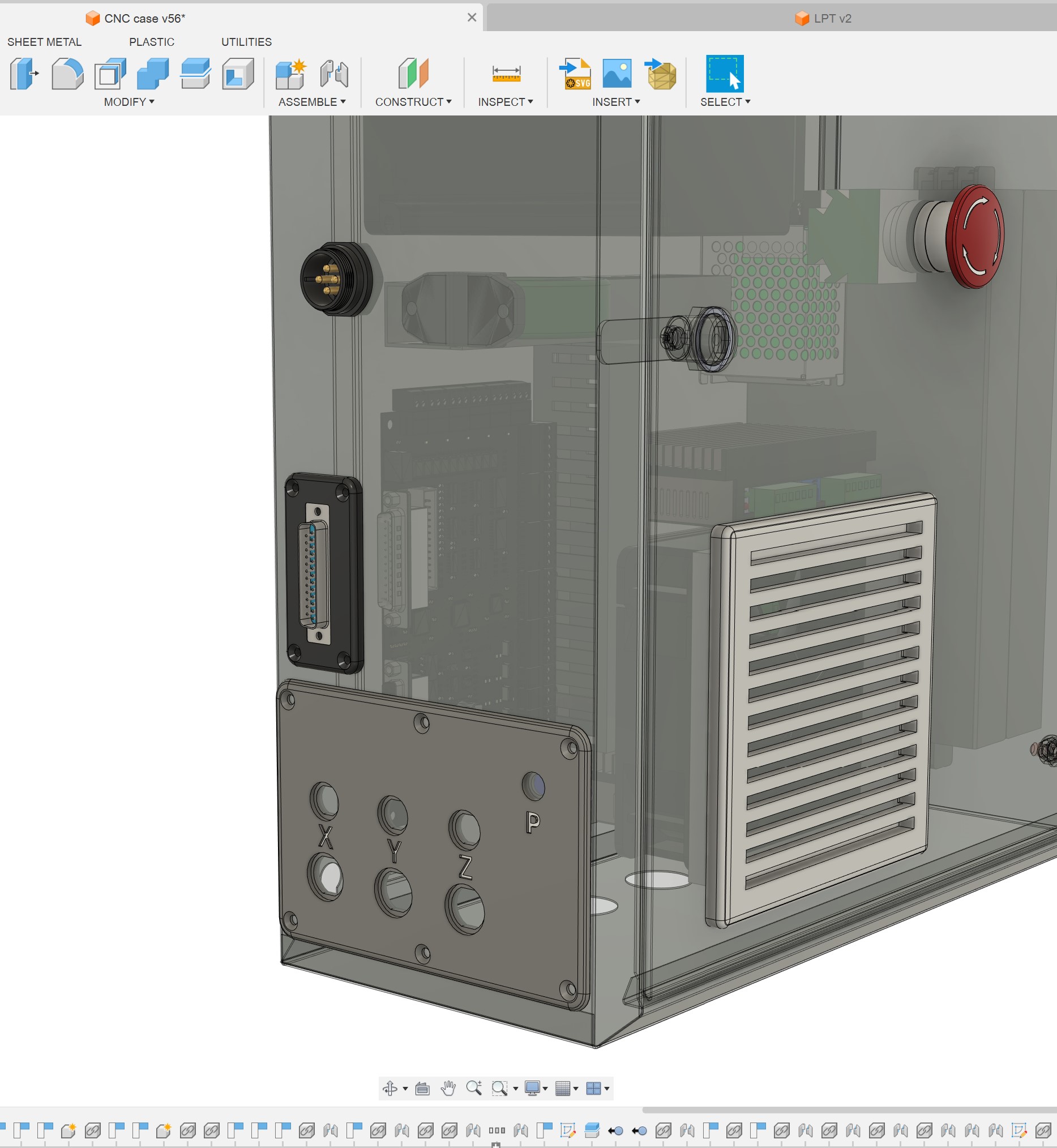Viewport: 1057px width, 1148px height.
Task: Close the CNC case v56 tab
Action: (472, 18)
